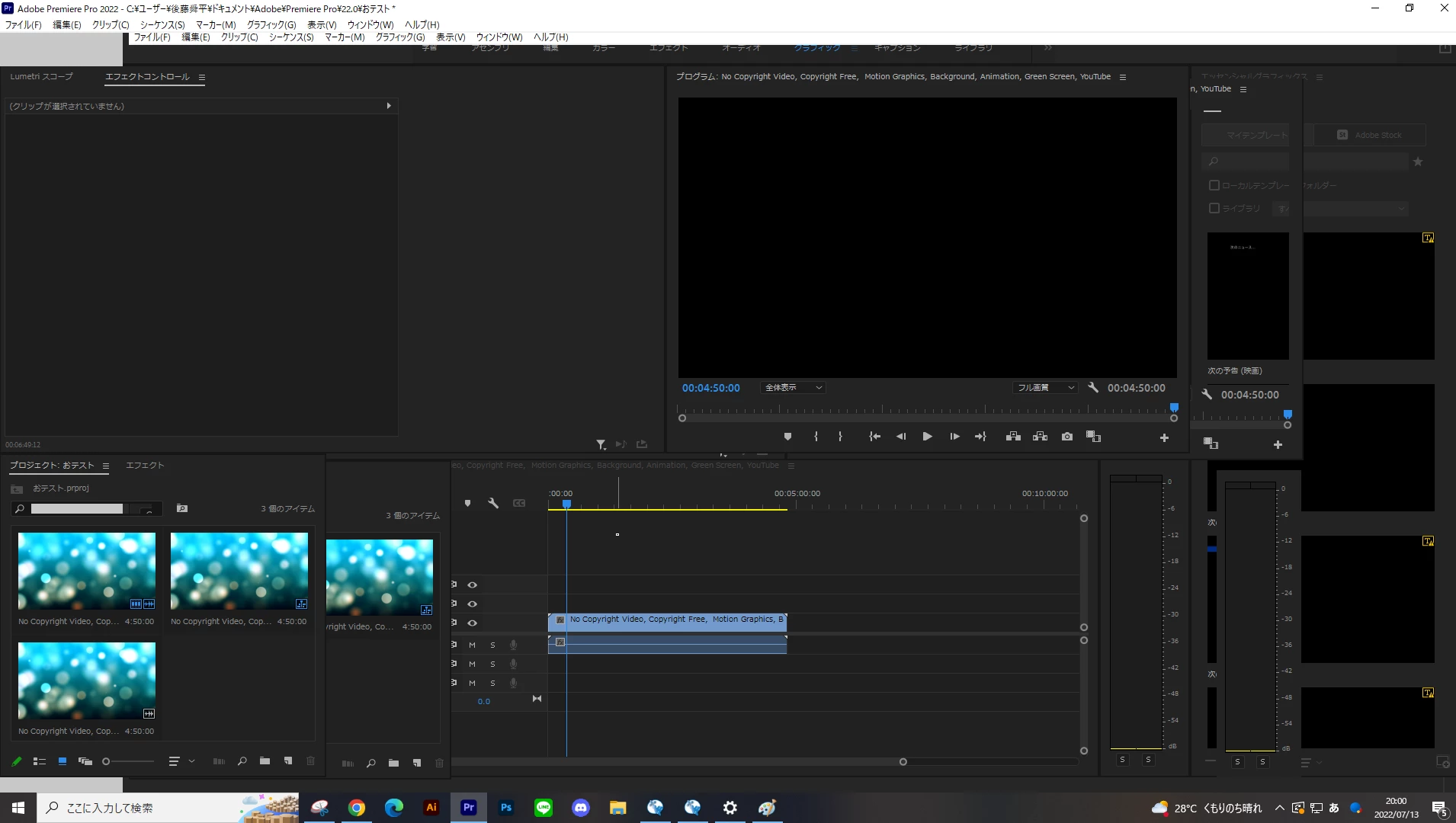The image size is (1456, 823).
Task: Enable voice-over record on the clip's audio track
Action: tap(513, 645)
